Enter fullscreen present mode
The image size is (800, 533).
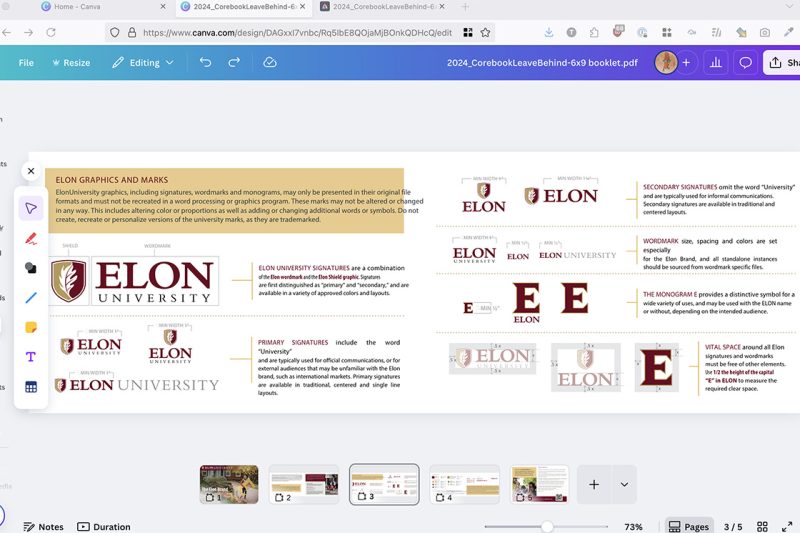pos(787,526)
